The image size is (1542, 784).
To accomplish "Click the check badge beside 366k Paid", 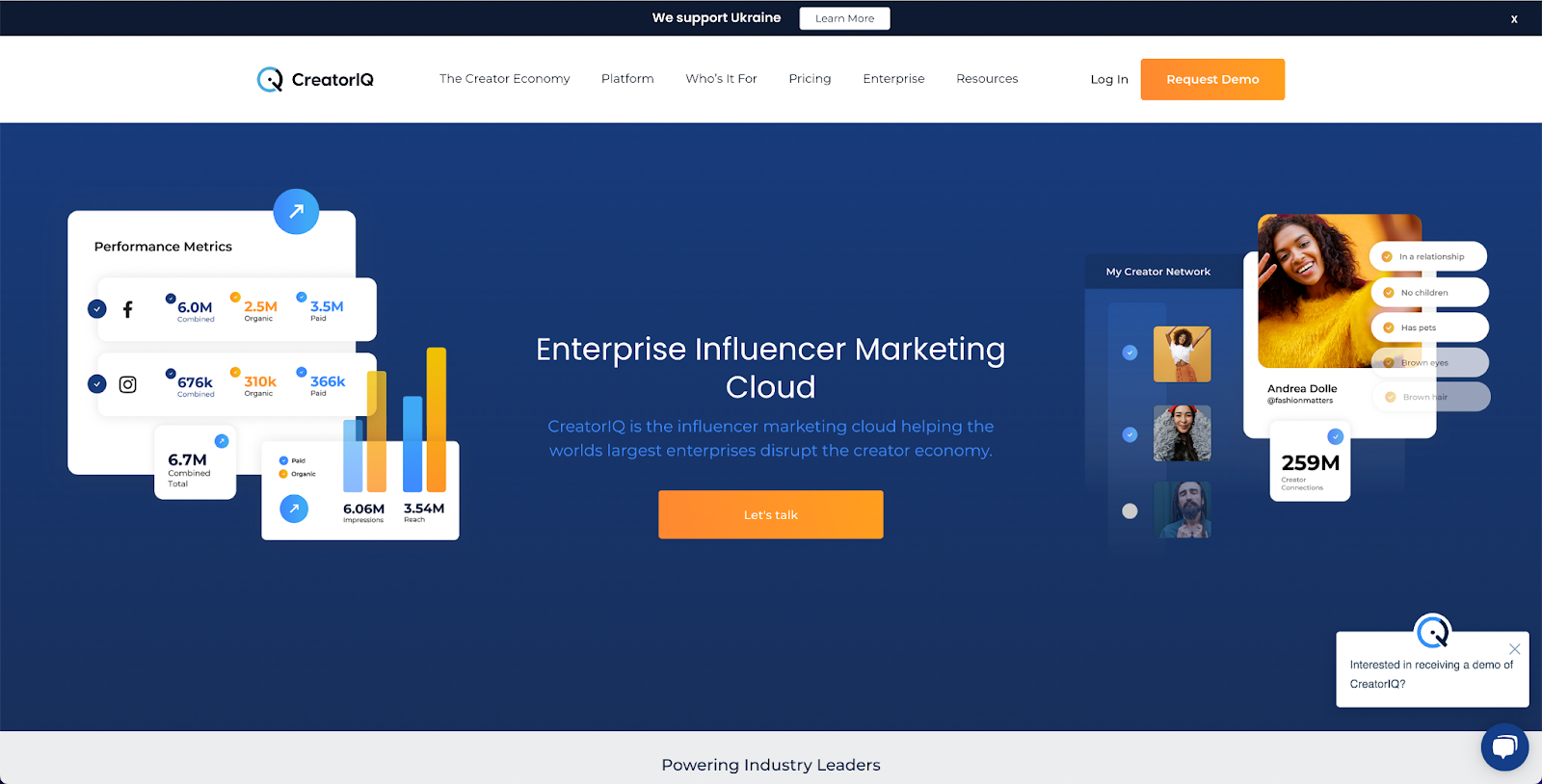I will [x=302, y=372].
